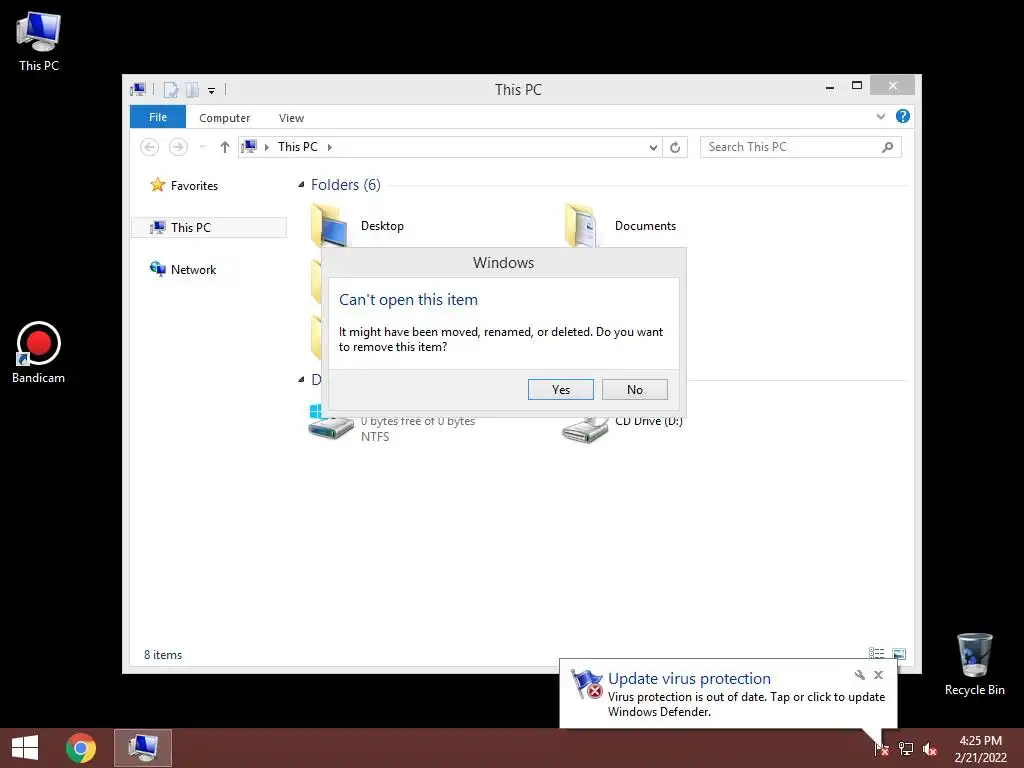Open the File tab

click(157, 117)
